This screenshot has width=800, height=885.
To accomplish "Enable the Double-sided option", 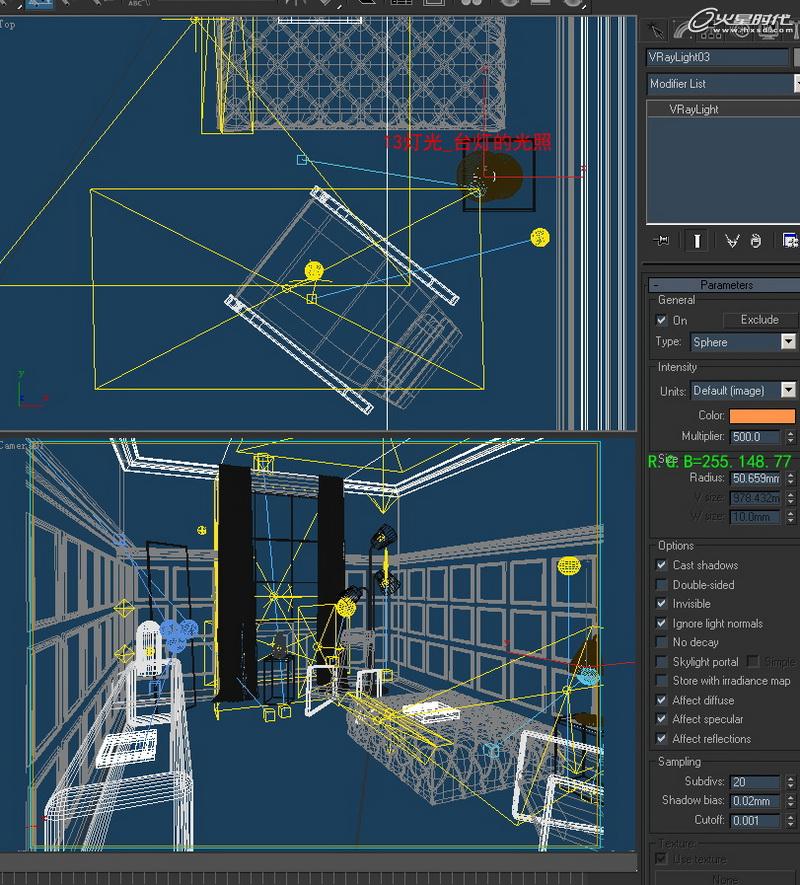I will [x=661, y=584].
